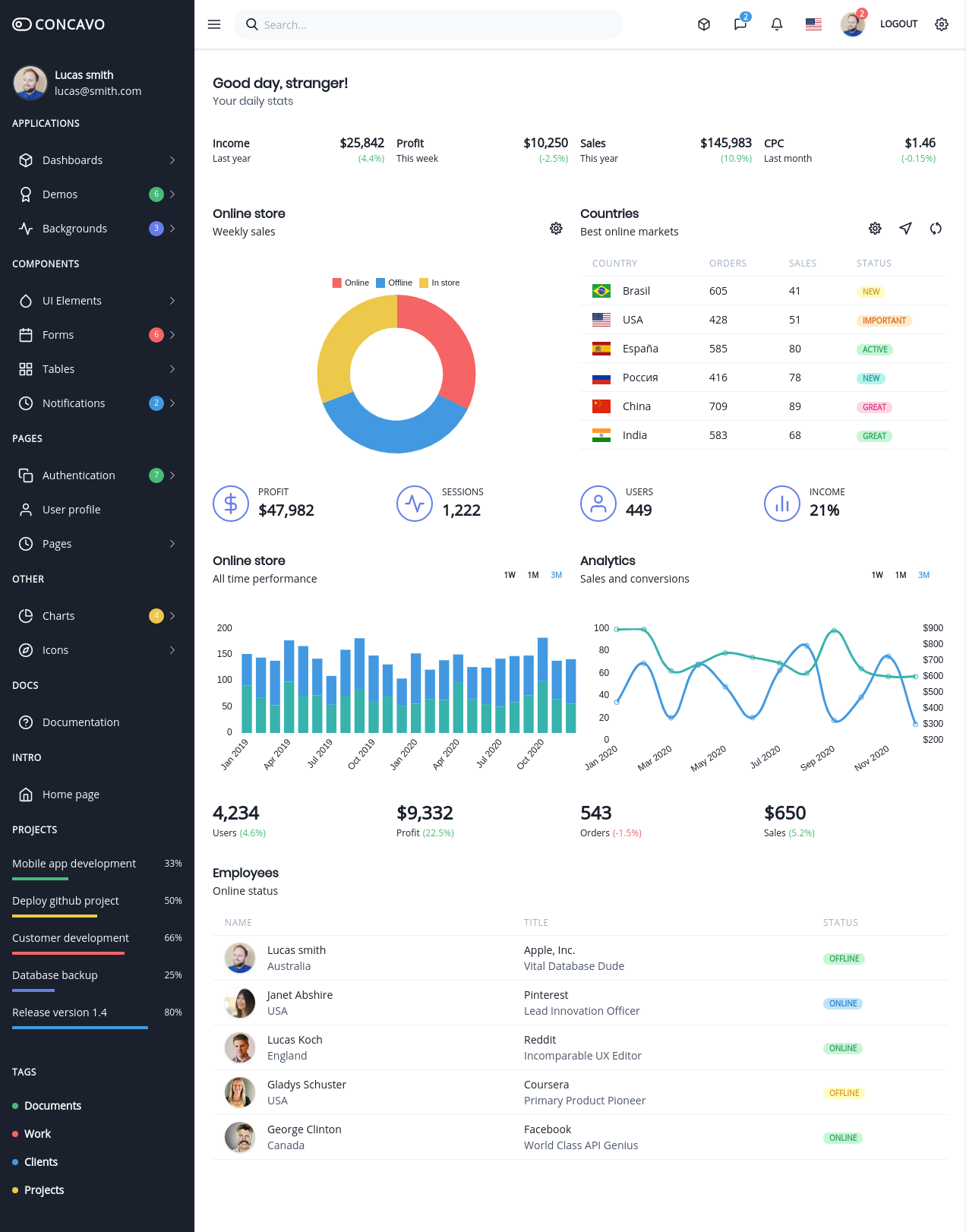Open the notifications bell icon
Image resolution: width=966 pixels, height=1232 pixels.
tap(777, 24)
